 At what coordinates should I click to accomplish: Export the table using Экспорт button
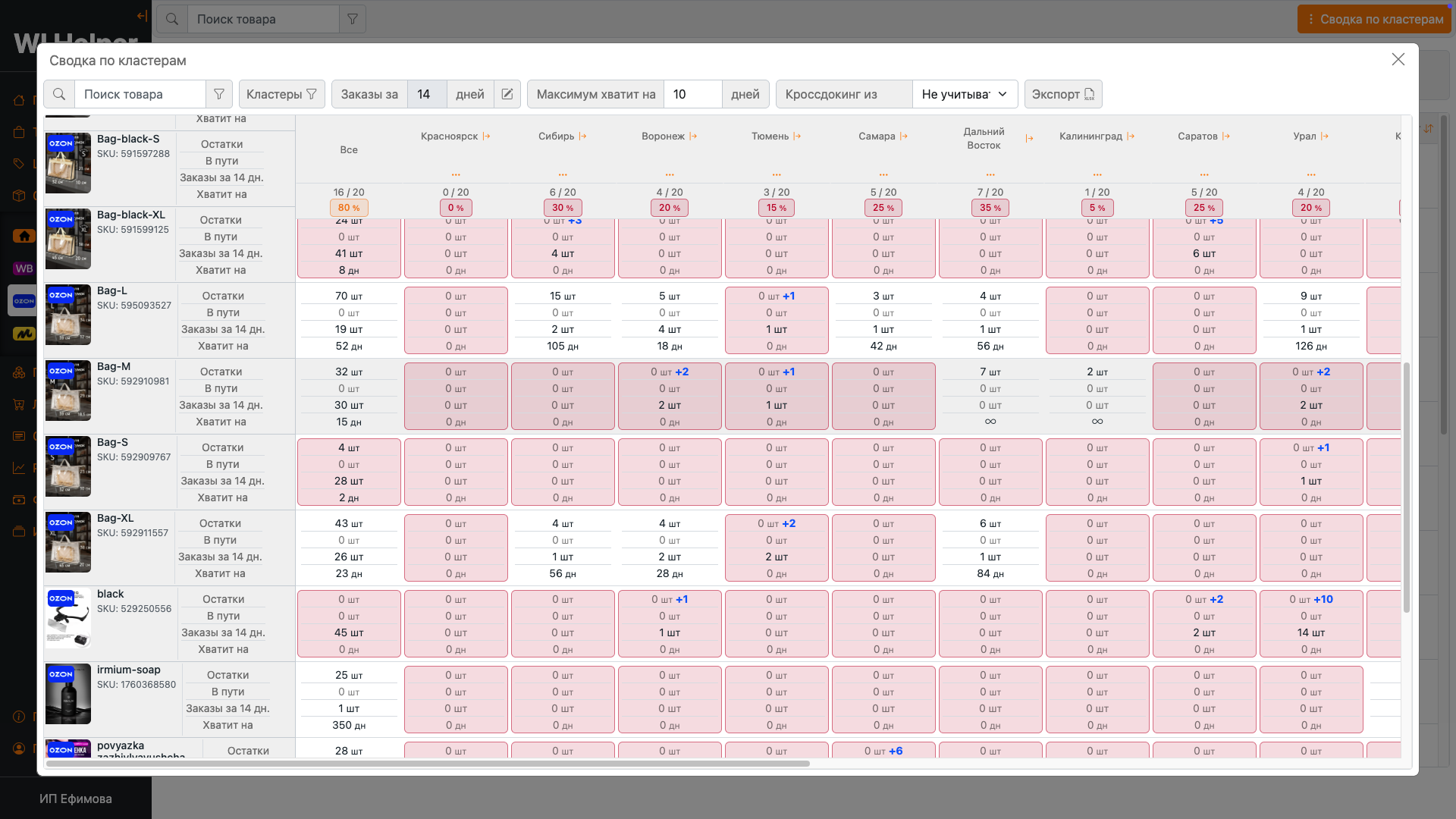(x=1062, y=94)
